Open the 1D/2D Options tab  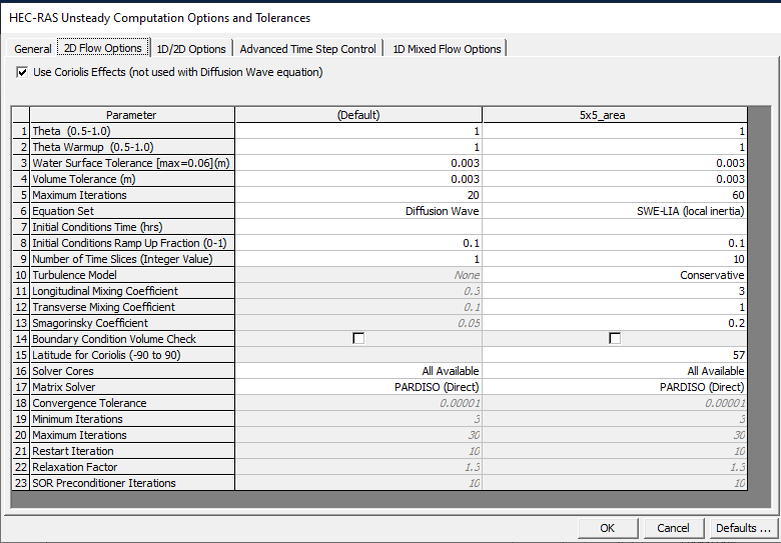191,49
